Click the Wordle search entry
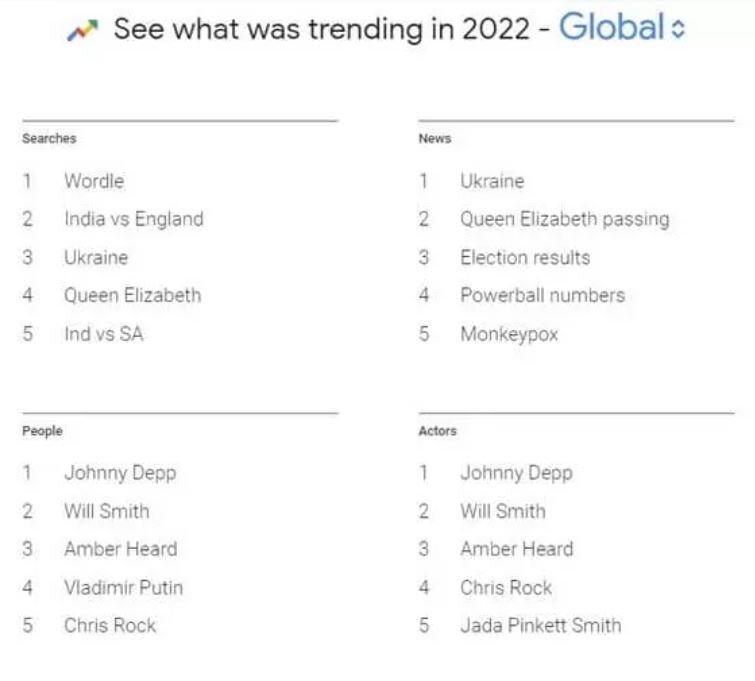This screenshot has width=755, height=681. [x=94, y=181]
